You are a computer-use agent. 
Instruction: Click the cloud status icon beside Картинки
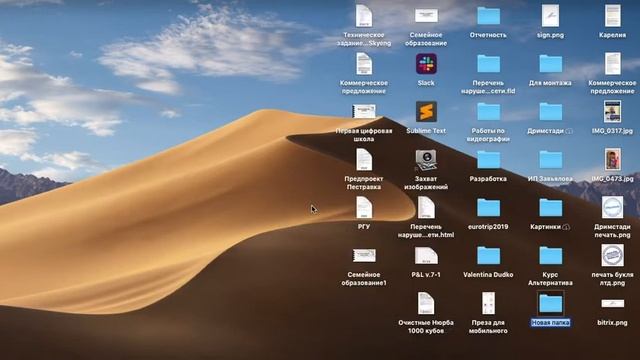pos(566,227)
